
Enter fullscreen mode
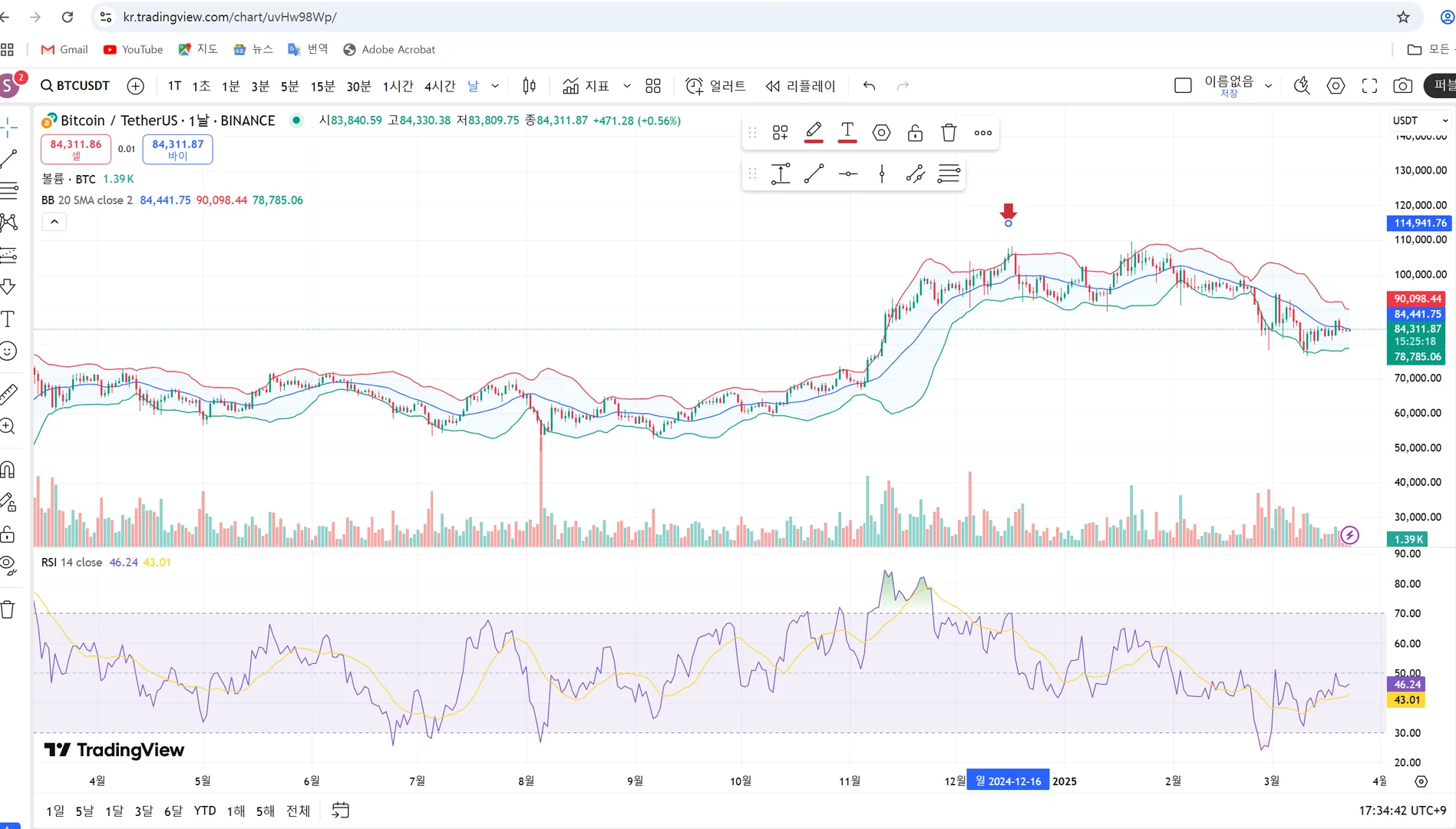click(1369, 86)
